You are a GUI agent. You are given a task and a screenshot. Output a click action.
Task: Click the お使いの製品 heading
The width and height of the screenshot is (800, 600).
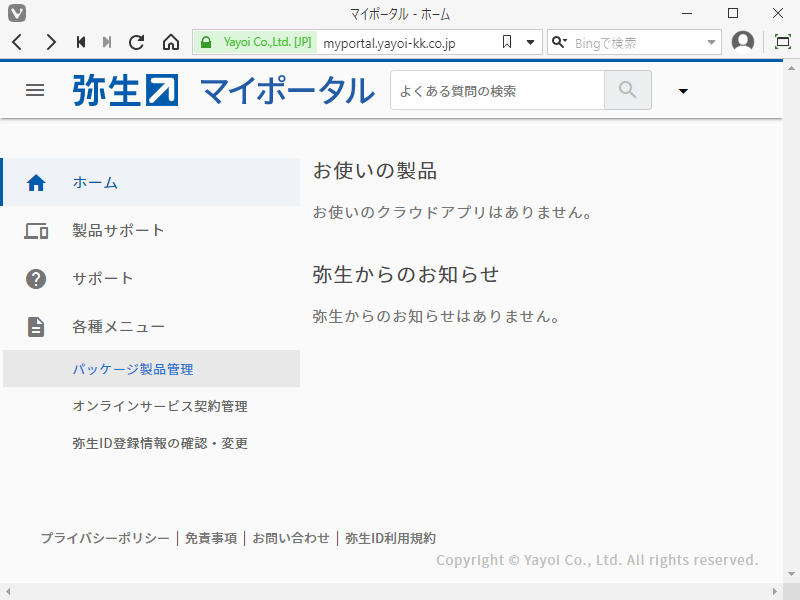point(375,170)
